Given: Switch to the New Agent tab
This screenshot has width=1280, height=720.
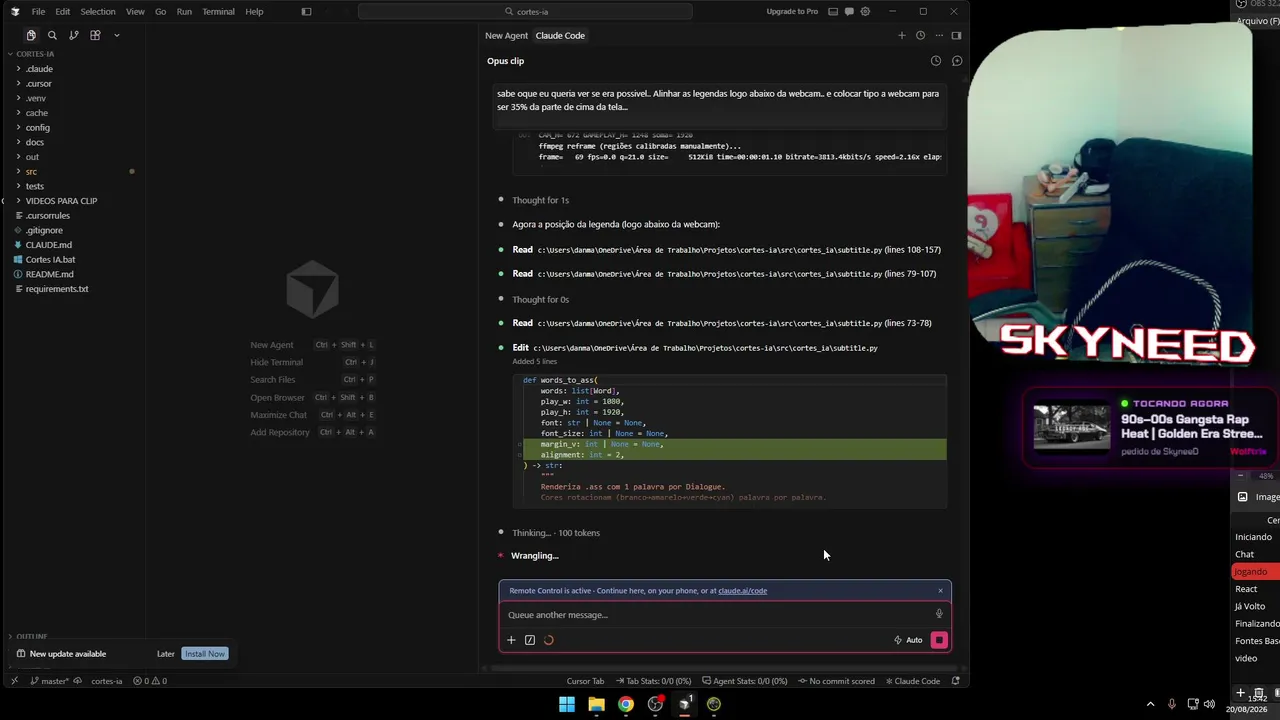Looking at the screenshot, I should (506, 35).
